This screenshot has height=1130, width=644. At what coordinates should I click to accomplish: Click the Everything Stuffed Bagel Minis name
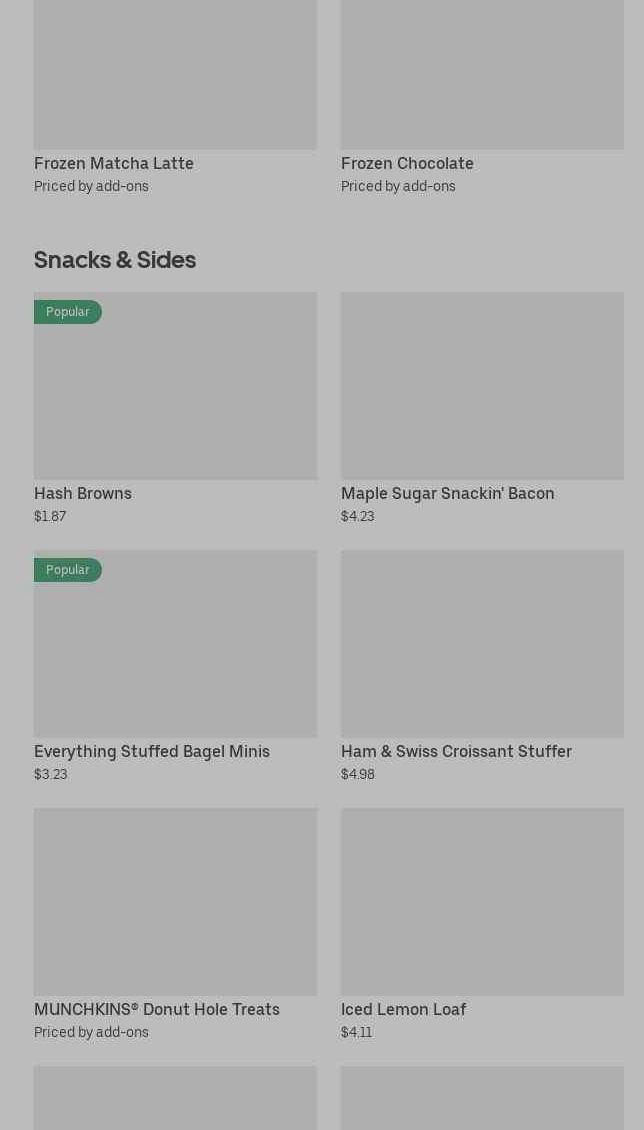pos(152,751)
